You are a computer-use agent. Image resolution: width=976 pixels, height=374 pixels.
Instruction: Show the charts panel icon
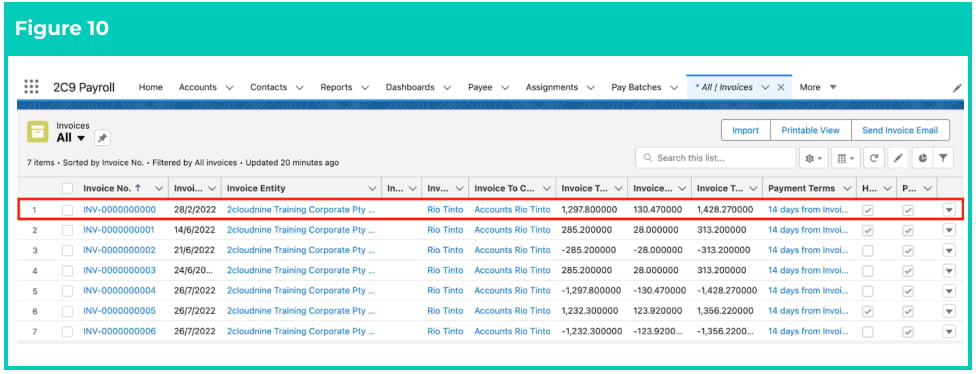[x=922, y=158]
